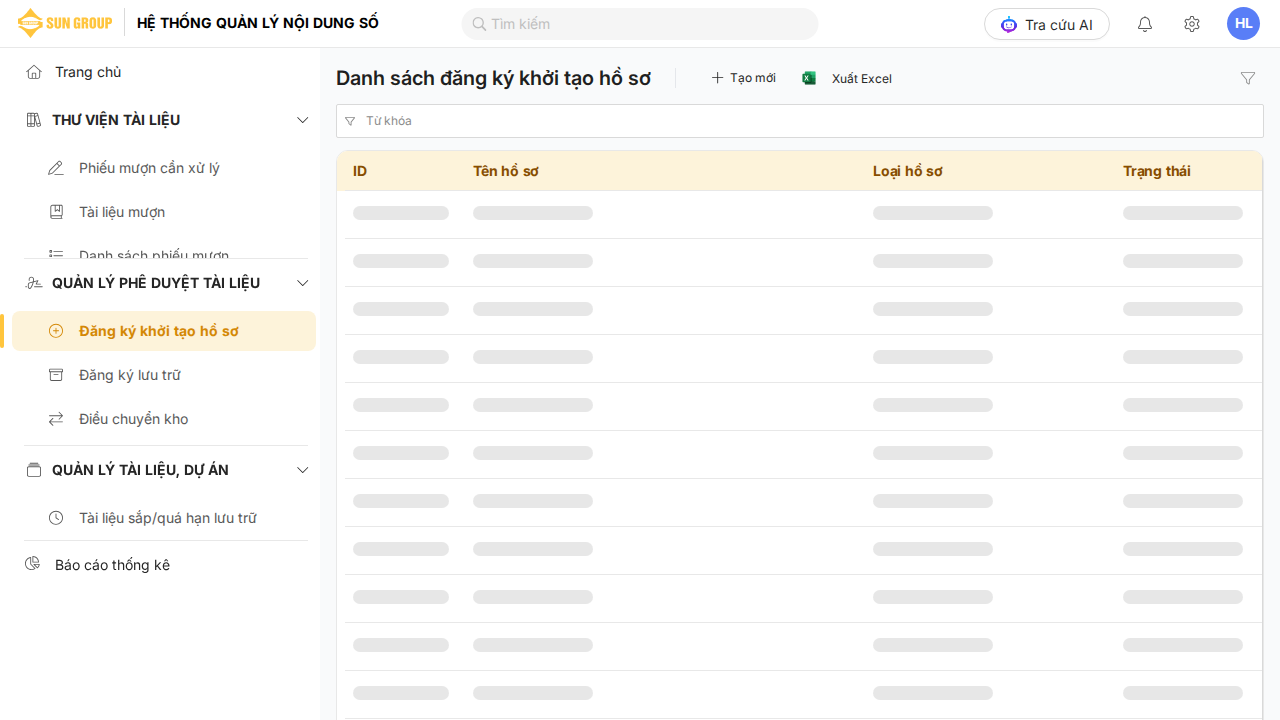Collapse the QUẢN LÝ TÀI LIỆU, DỰ ÁN section
Viewport: 1280px width, 720px height.
[303, 470]
